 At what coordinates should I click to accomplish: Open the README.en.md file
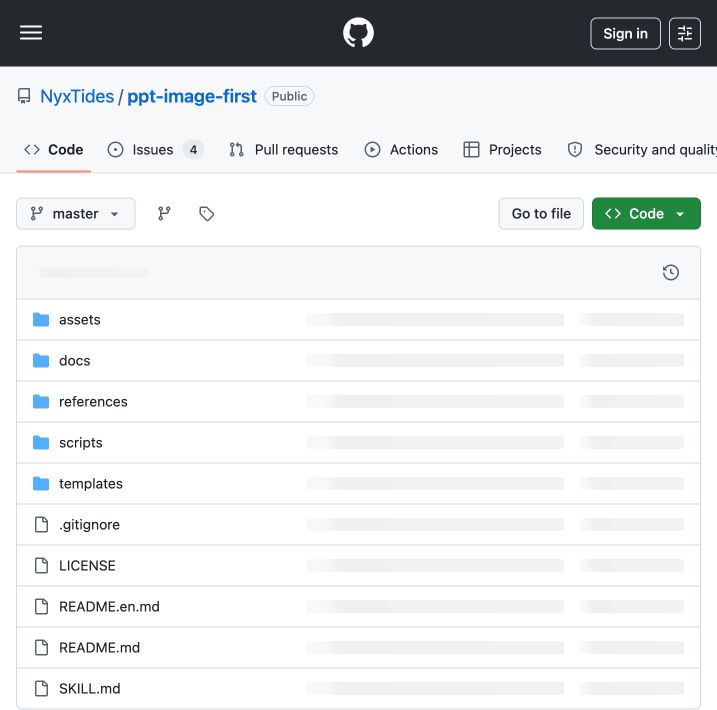click(109, 607)
